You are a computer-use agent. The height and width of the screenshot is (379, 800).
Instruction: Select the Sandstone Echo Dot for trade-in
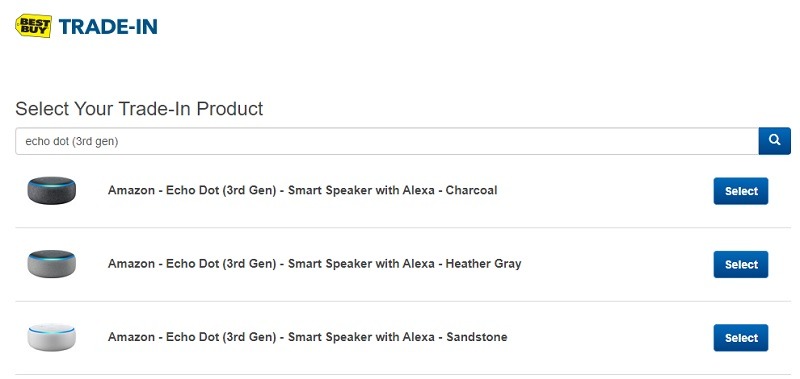pos(741,338)
